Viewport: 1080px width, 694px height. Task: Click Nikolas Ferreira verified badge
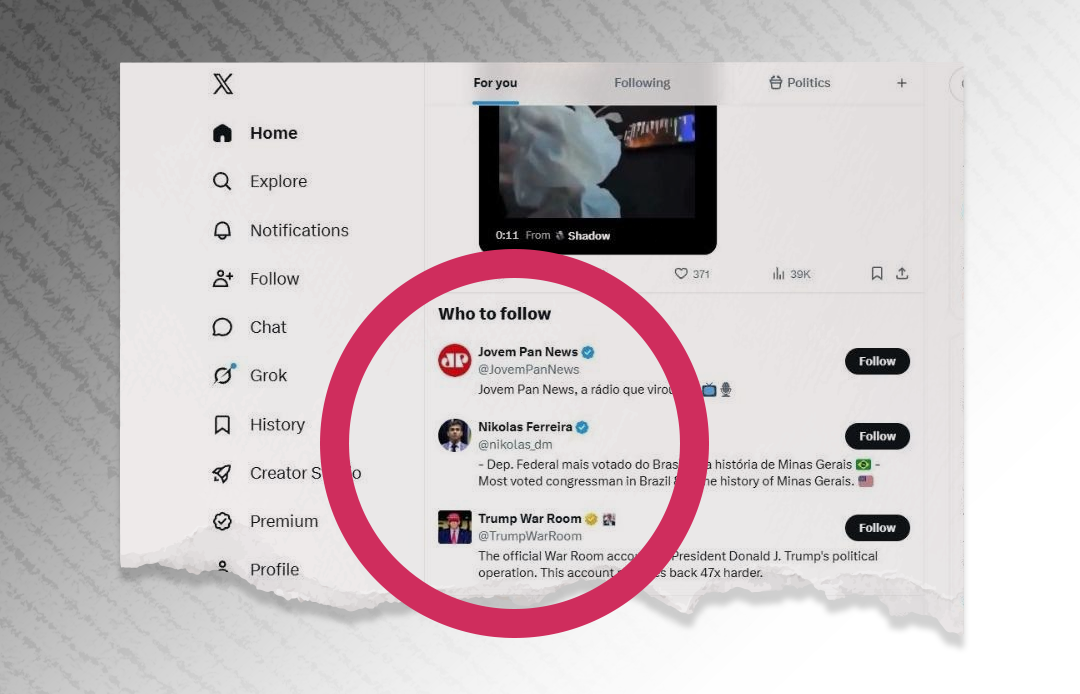582,427
